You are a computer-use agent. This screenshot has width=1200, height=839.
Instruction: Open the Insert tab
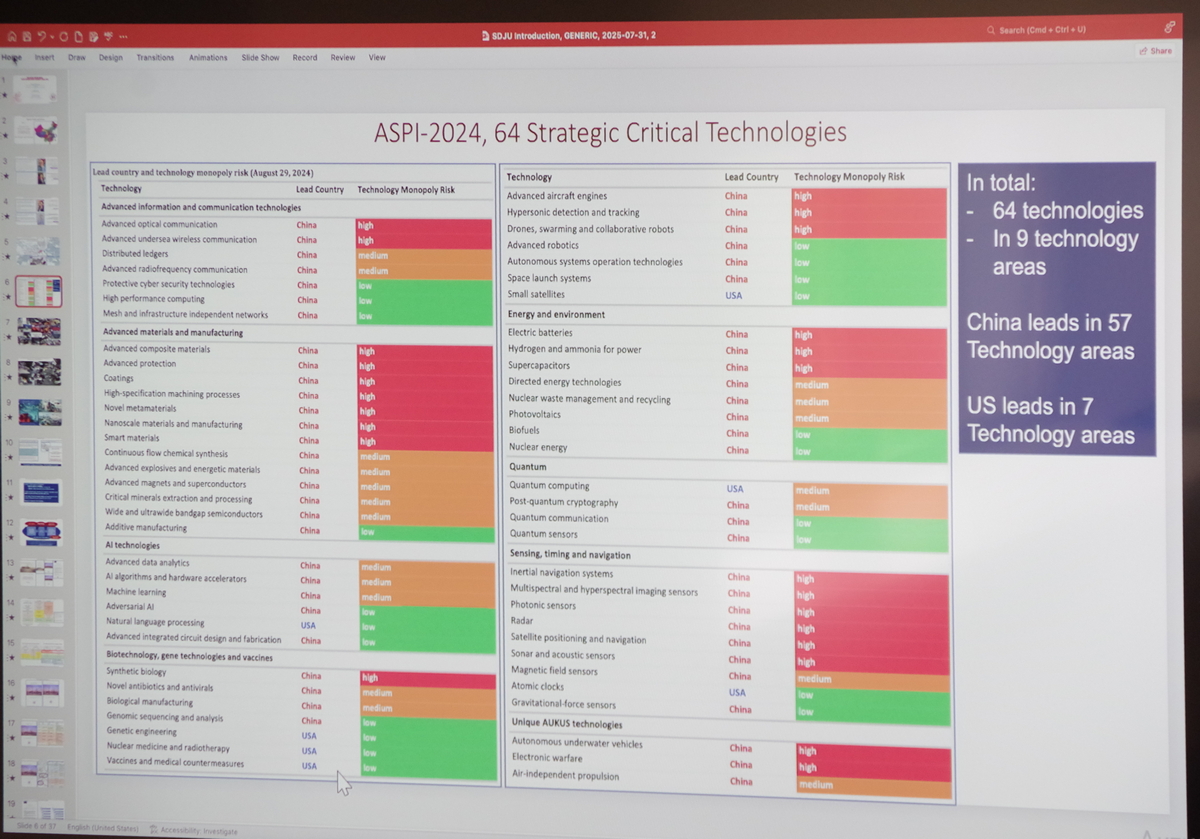click(x=44, y=57)
